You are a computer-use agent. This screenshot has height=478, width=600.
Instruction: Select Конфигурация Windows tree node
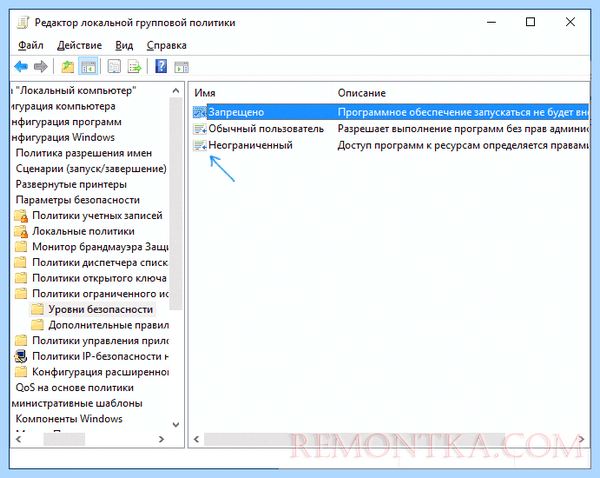tap(63, 137)
